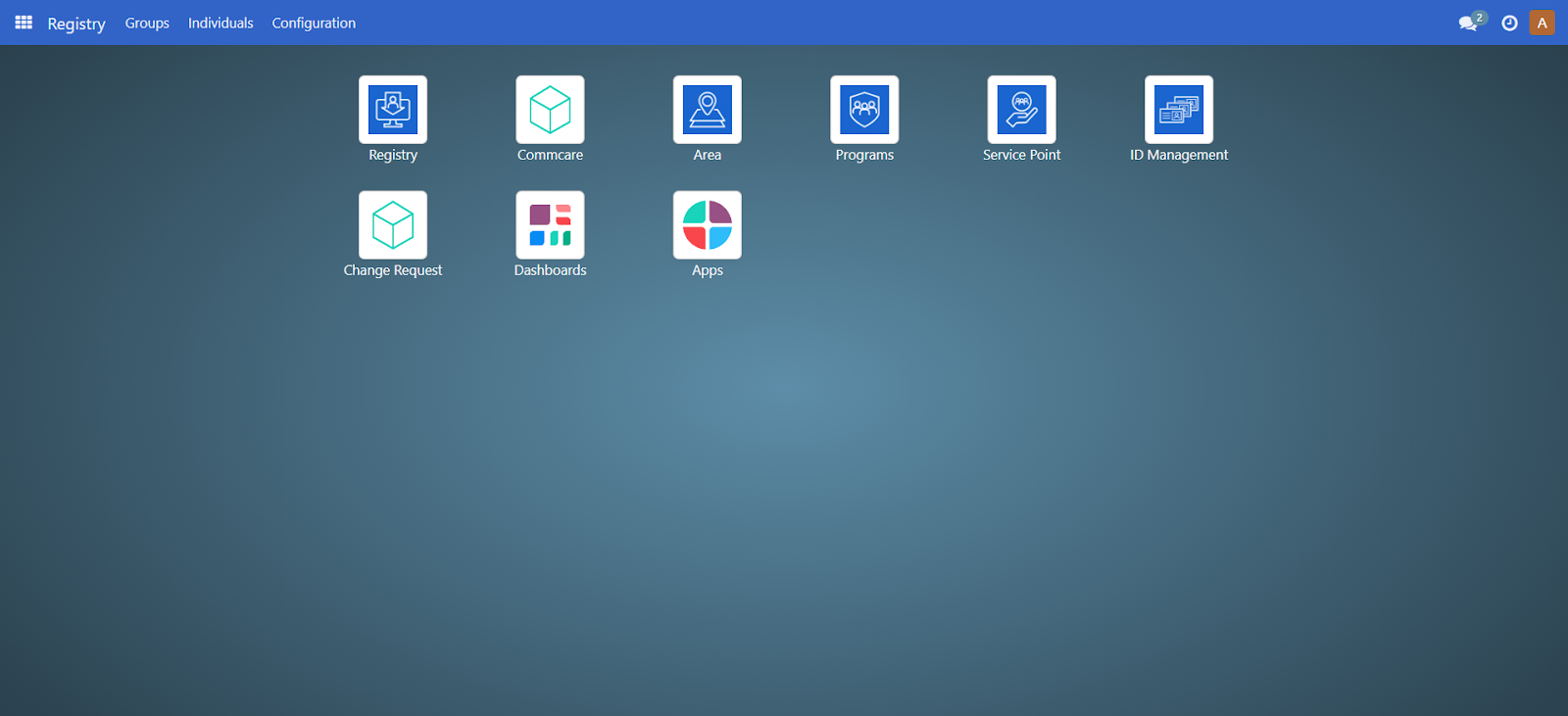Launch ID Management app

coord(1179,110)
